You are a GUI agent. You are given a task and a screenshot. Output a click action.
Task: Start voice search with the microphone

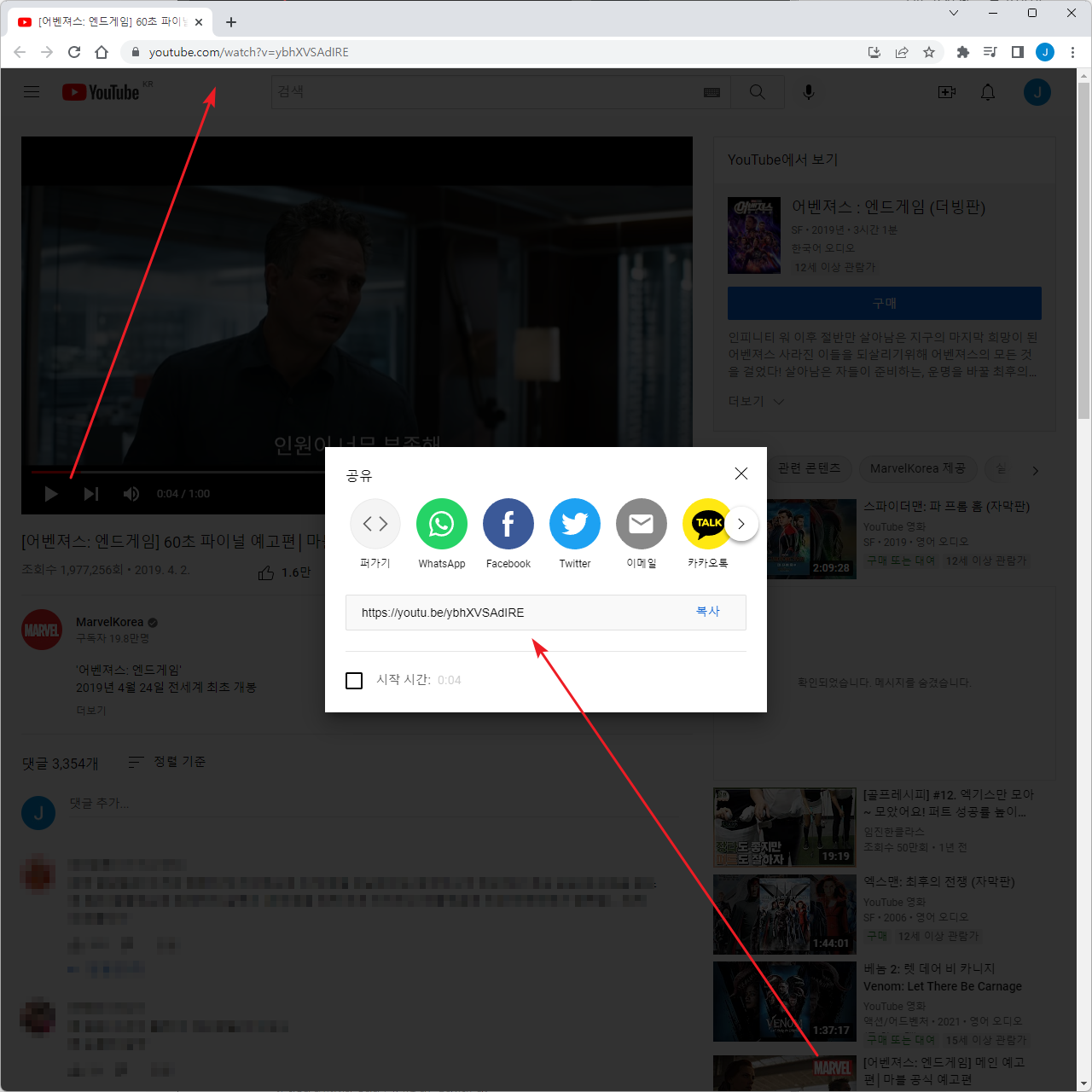point(809,92)
